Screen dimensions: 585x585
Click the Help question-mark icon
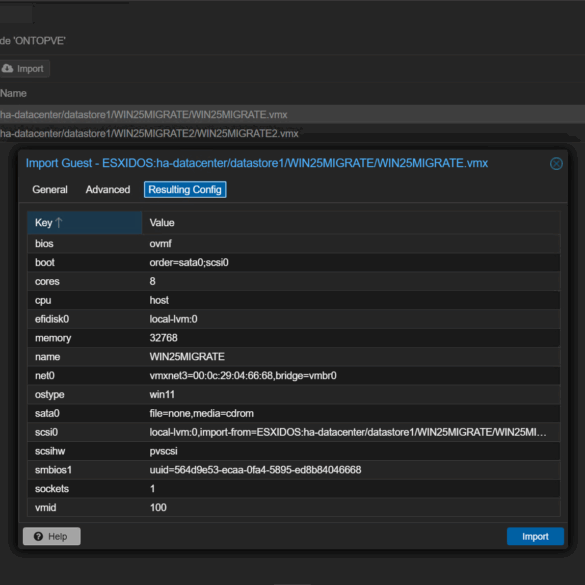(x=38, y=536)
